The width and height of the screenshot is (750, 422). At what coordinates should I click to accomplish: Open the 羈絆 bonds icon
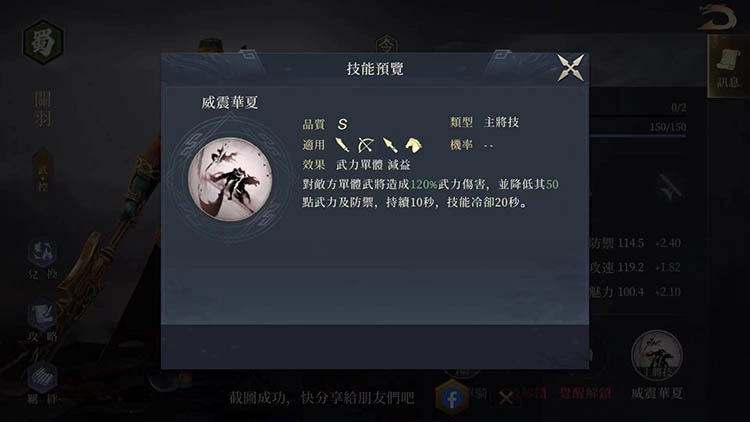[43, 384]
